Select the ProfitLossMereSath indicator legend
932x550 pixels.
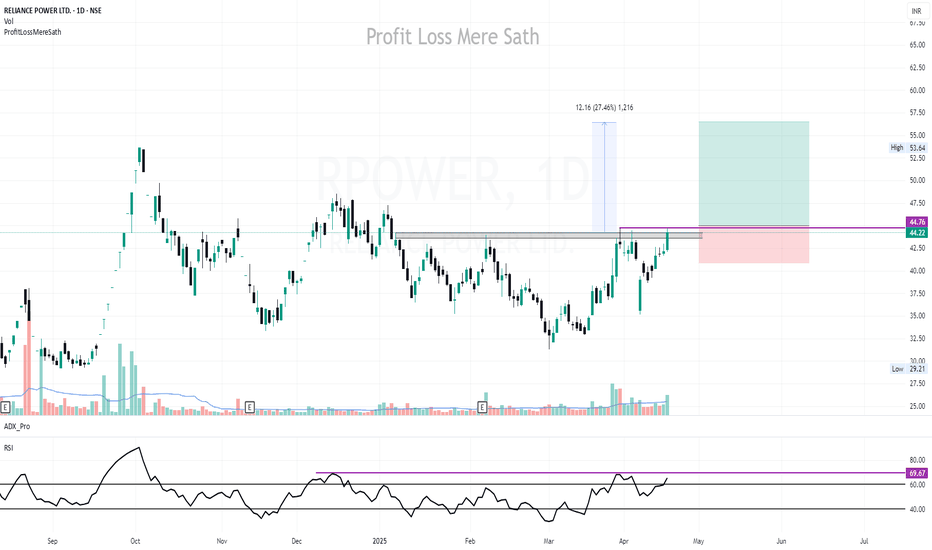[x=32, y=32]
